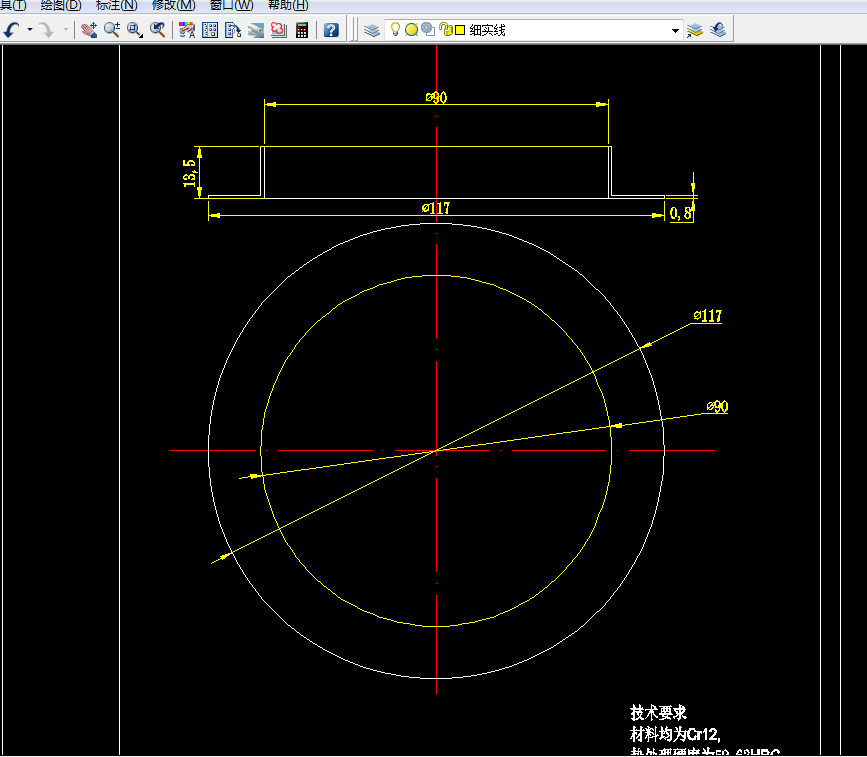
Task: Click the text style settings icon
Action: pyautogui.click(x=184, y=29)
